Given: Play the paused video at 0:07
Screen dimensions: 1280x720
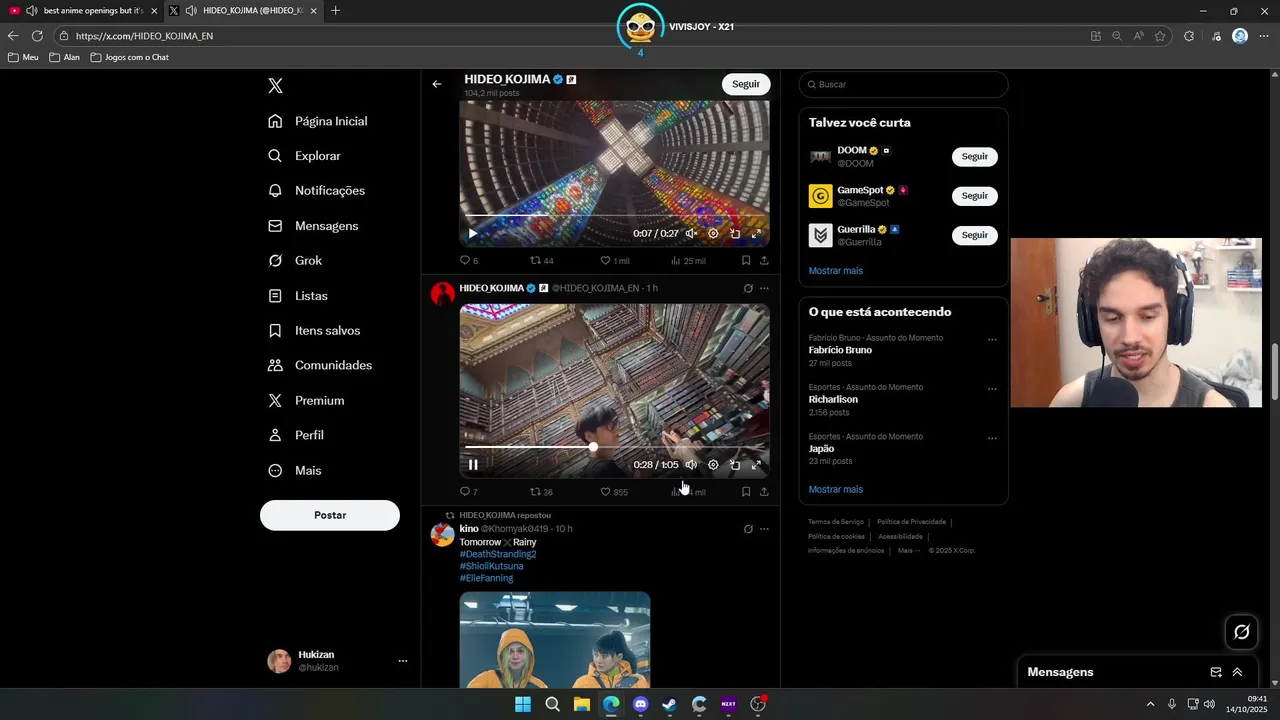Looking at the screenshot, I should click(x=473, y=233).
